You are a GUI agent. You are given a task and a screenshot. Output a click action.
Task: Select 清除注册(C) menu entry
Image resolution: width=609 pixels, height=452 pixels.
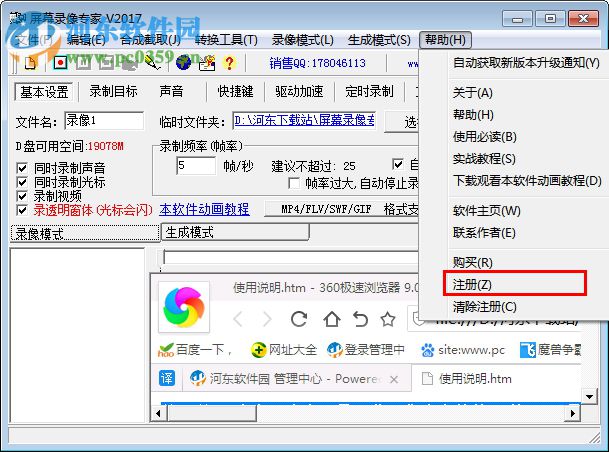[485, 307]
